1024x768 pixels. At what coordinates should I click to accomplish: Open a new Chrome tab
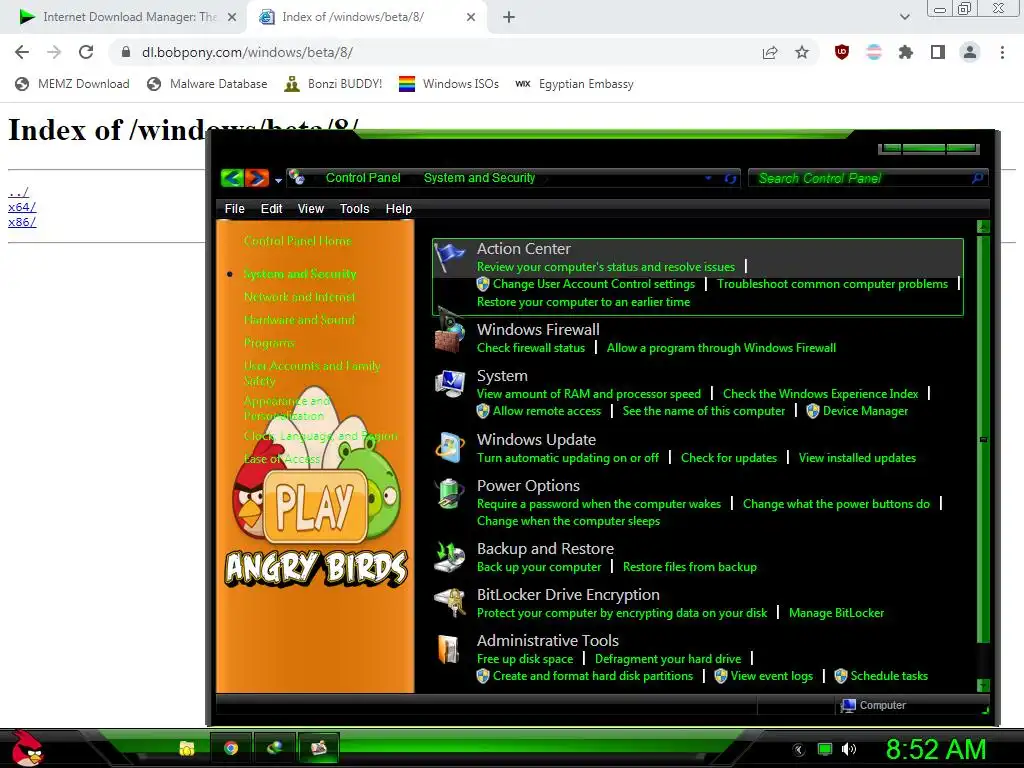tap(509, 17)
